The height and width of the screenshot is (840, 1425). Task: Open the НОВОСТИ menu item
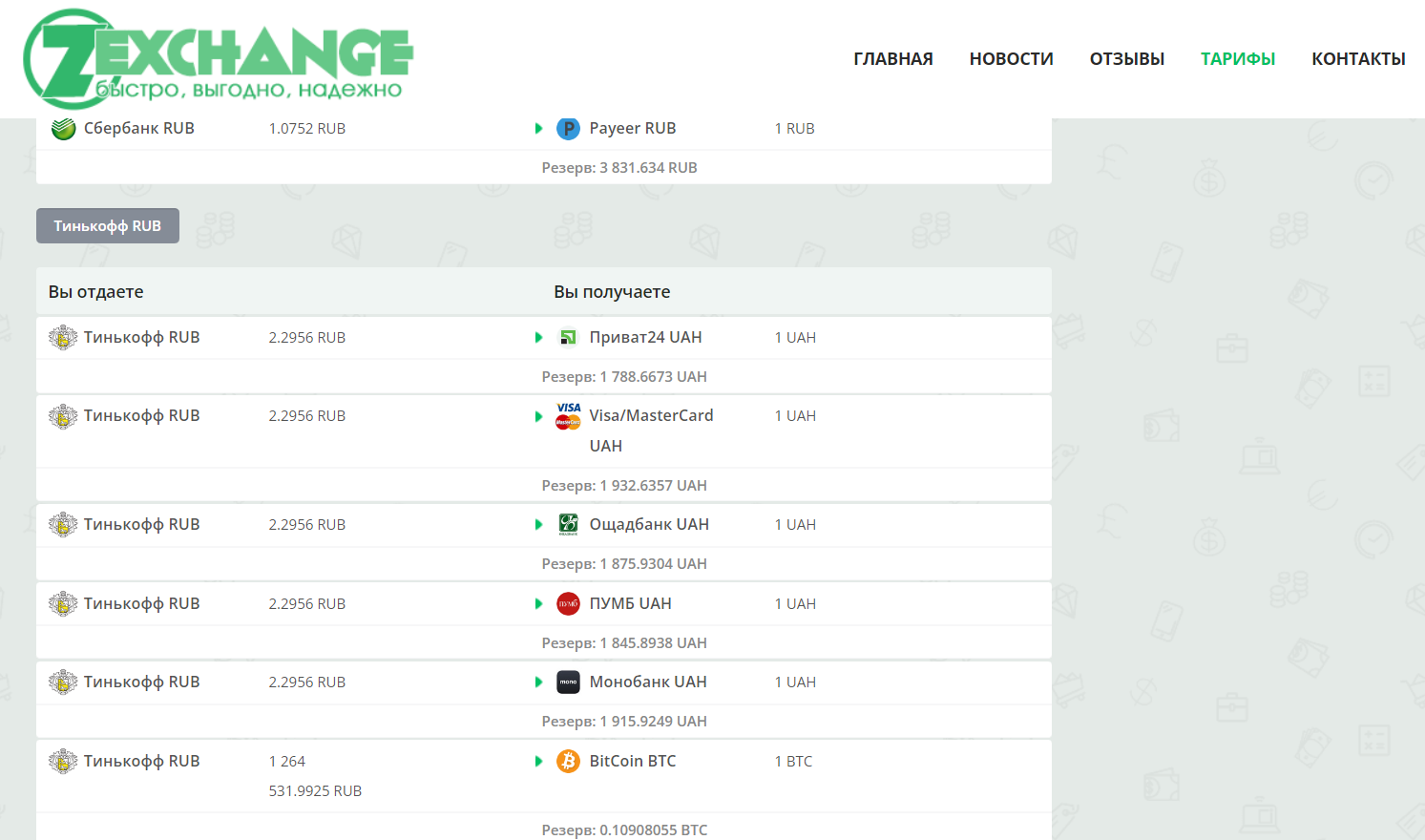point(1012,59)
